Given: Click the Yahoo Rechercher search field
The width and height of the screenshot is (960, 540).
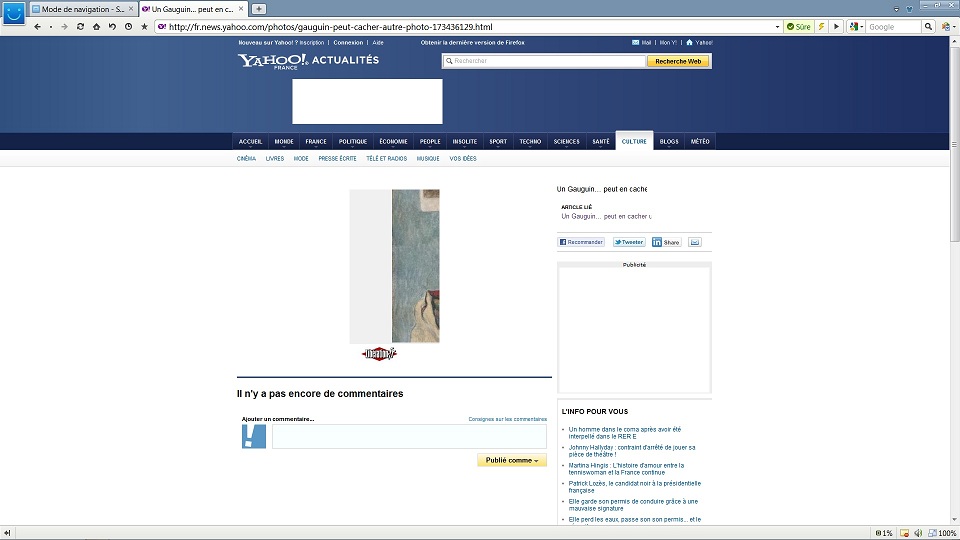Looking at the screenshot, I should [x=544, y=61].
